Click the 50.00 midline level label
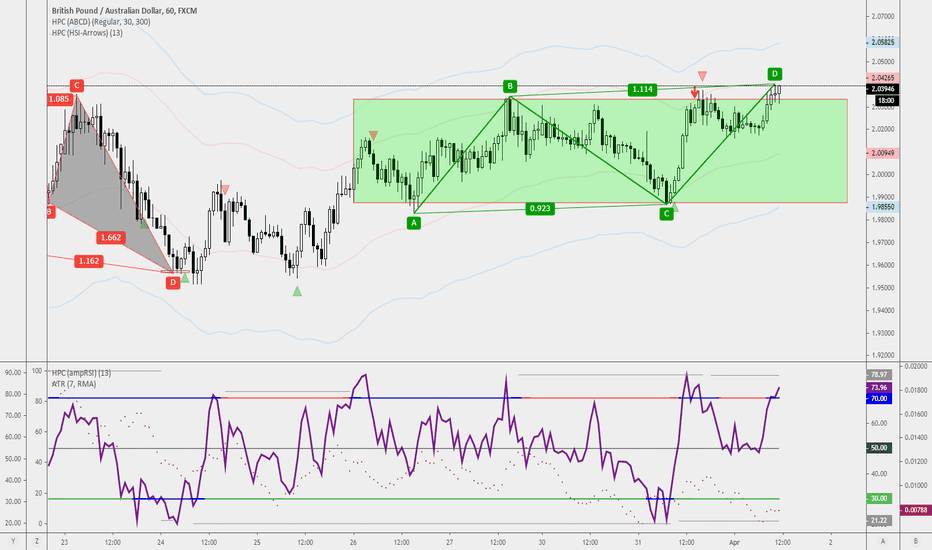 (879, 448)
